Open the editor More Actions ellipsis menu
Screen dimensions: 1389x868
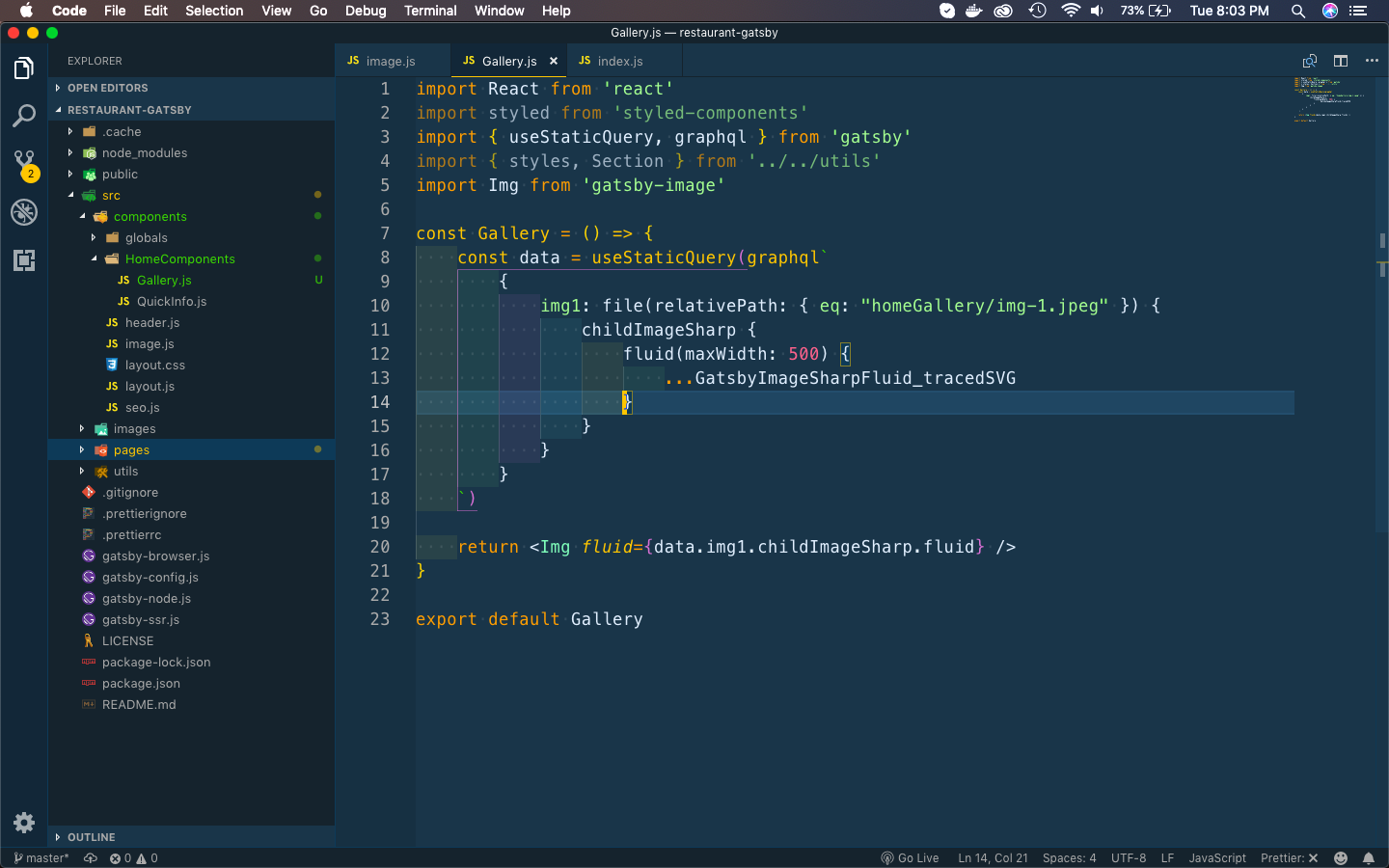tap(1372, 61)
